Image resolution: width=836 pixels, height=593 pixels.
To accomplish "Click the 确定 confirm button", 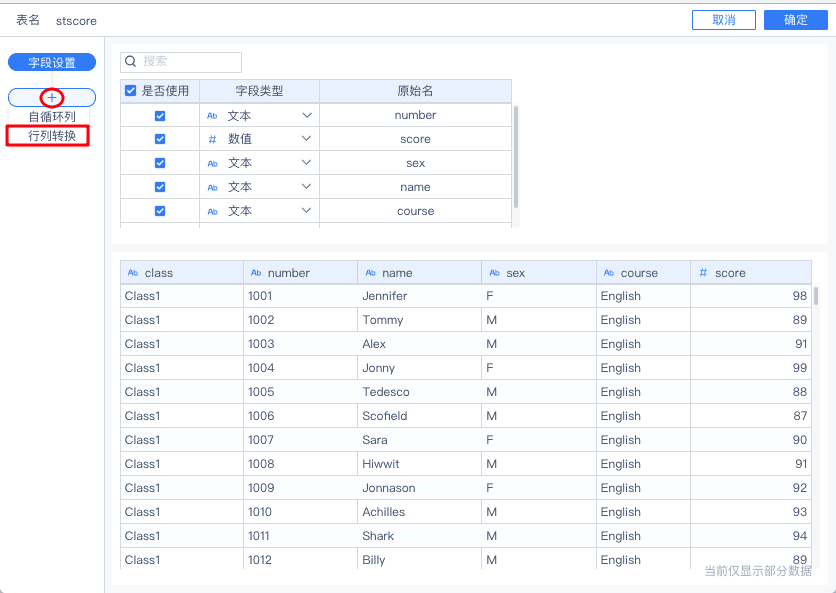I will point(795,20).
